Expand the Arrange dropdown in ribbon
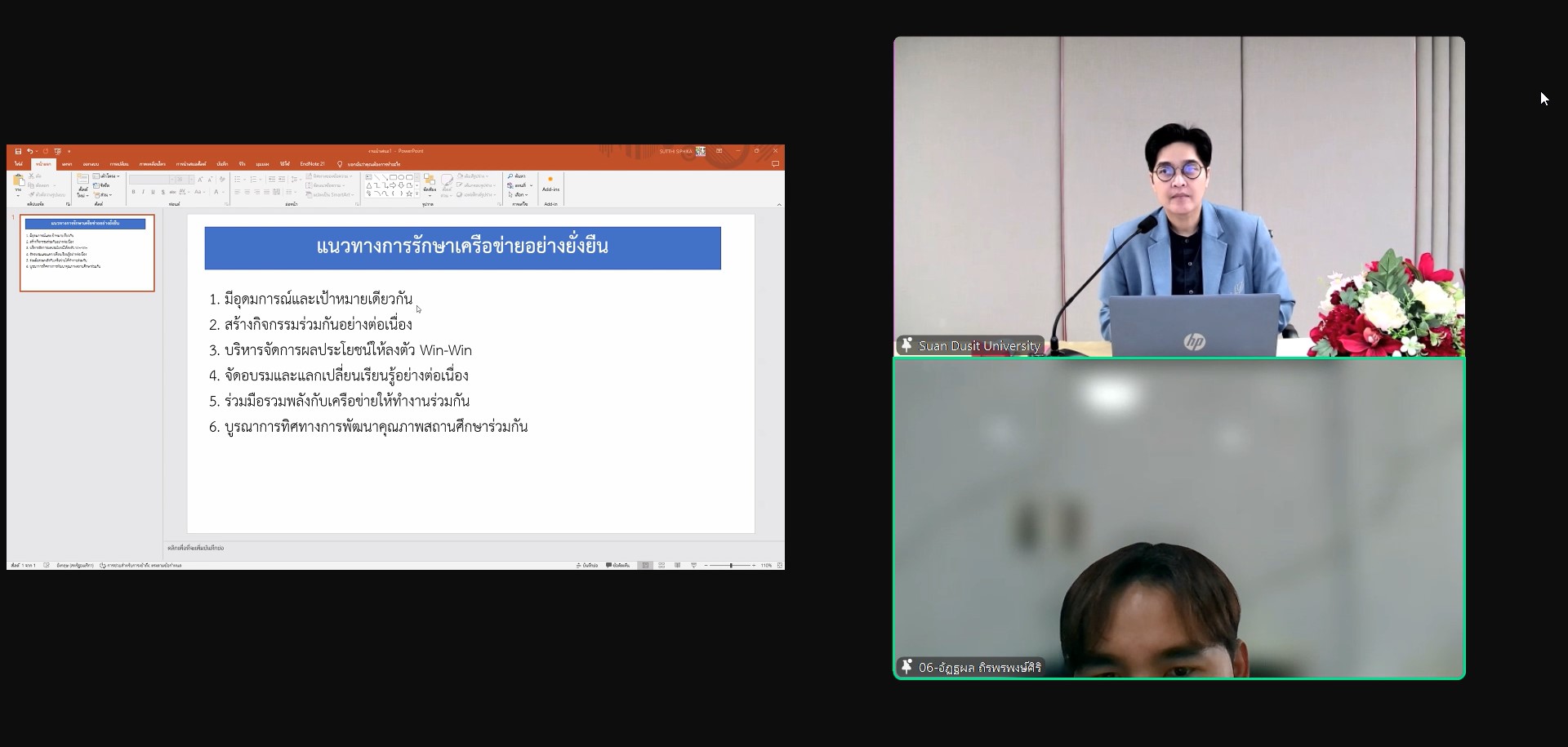Viewport: 1568px width, 747px height. tap(430, 185)
